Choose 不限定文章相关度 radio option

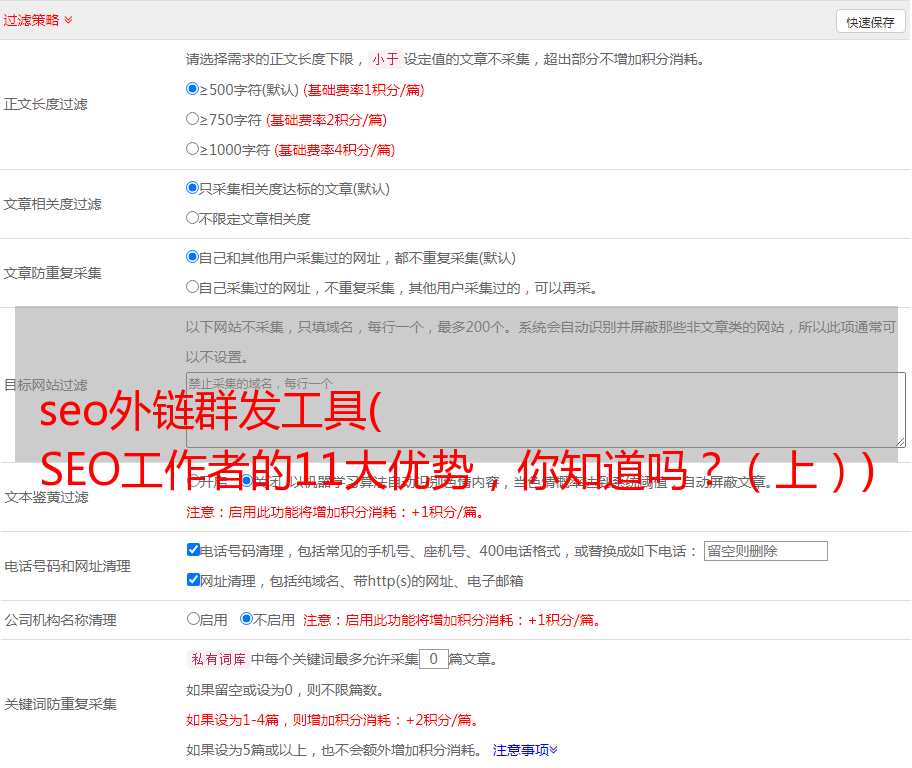[192, 218]
